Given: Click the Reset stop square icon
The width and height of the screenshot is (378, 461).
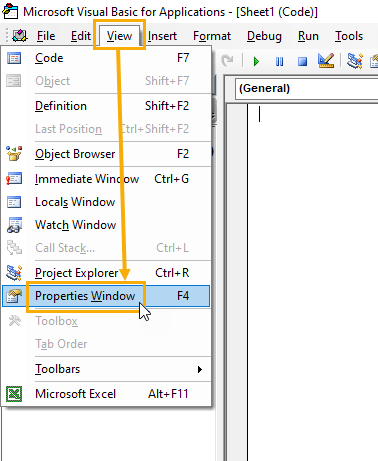Looking at the screenshot, I should pos(302,62).
